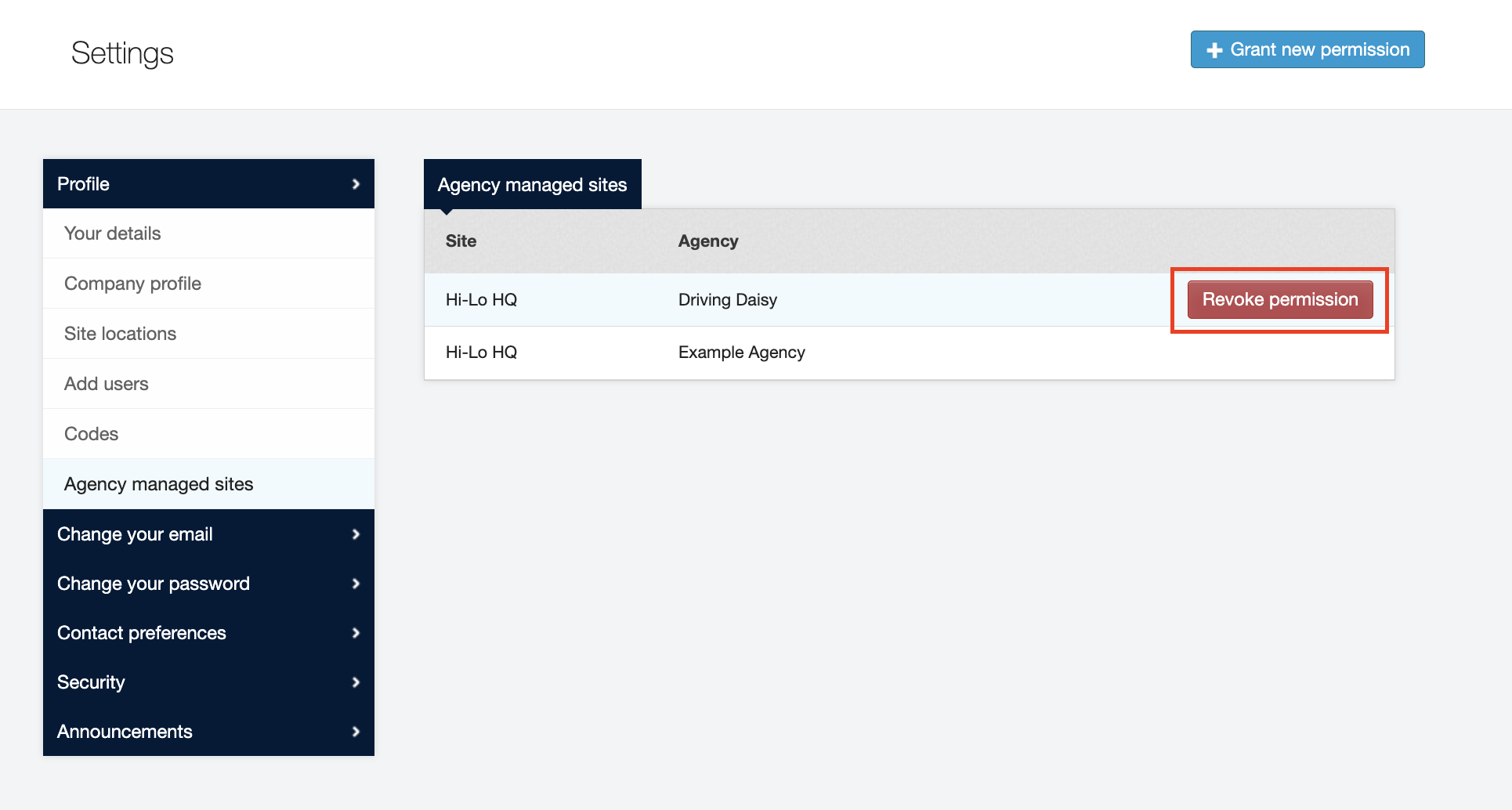
Task: Click the plus icon on Grant new permission
Action: [1214, 50]
